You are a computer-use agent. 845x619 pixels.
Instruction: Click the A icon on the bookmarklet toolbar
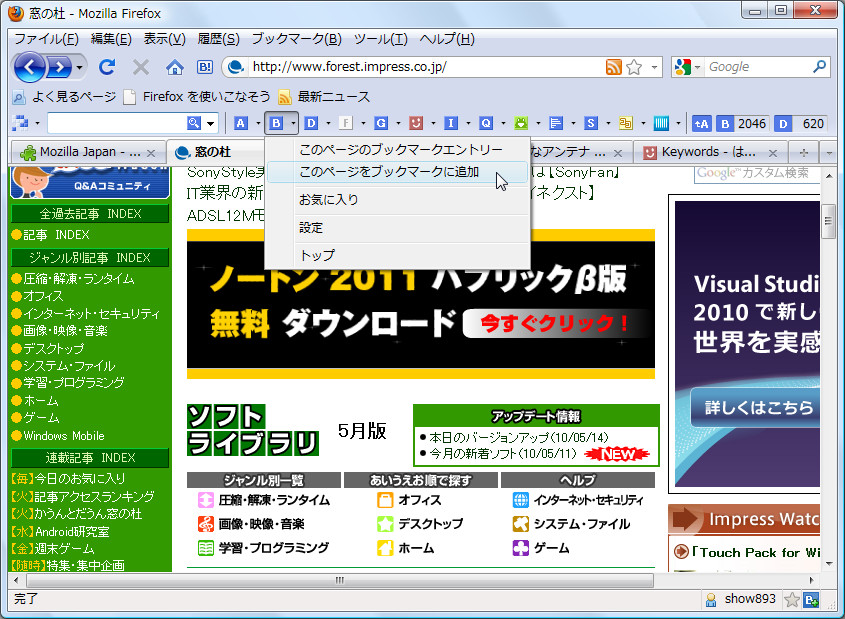point(241,124)
